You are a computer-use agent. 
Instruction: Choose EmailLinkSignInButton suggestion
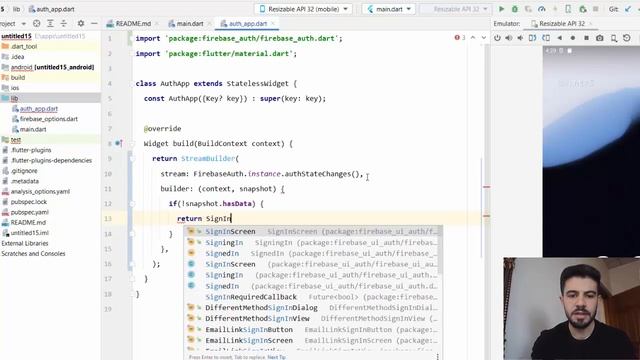[x=313, y=329]
